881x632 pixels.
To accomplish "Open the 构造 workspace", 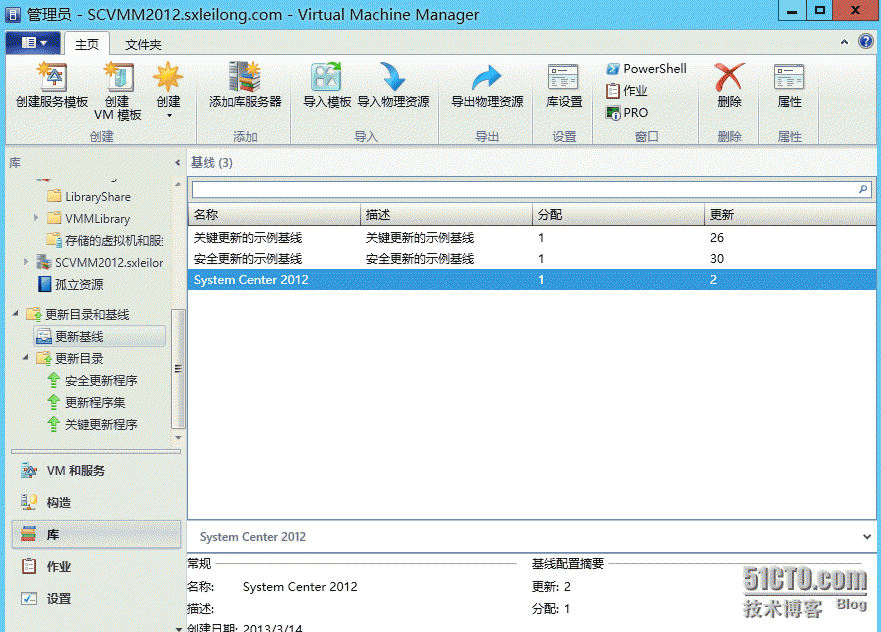I will point(96,502).
